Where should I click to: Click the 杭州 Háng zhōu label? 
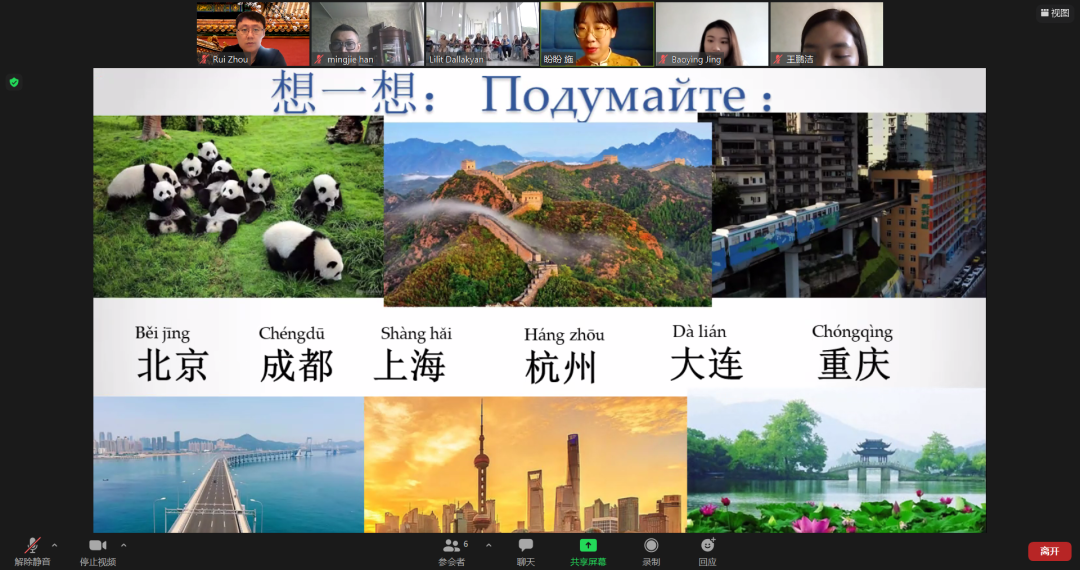click(562, 356)
